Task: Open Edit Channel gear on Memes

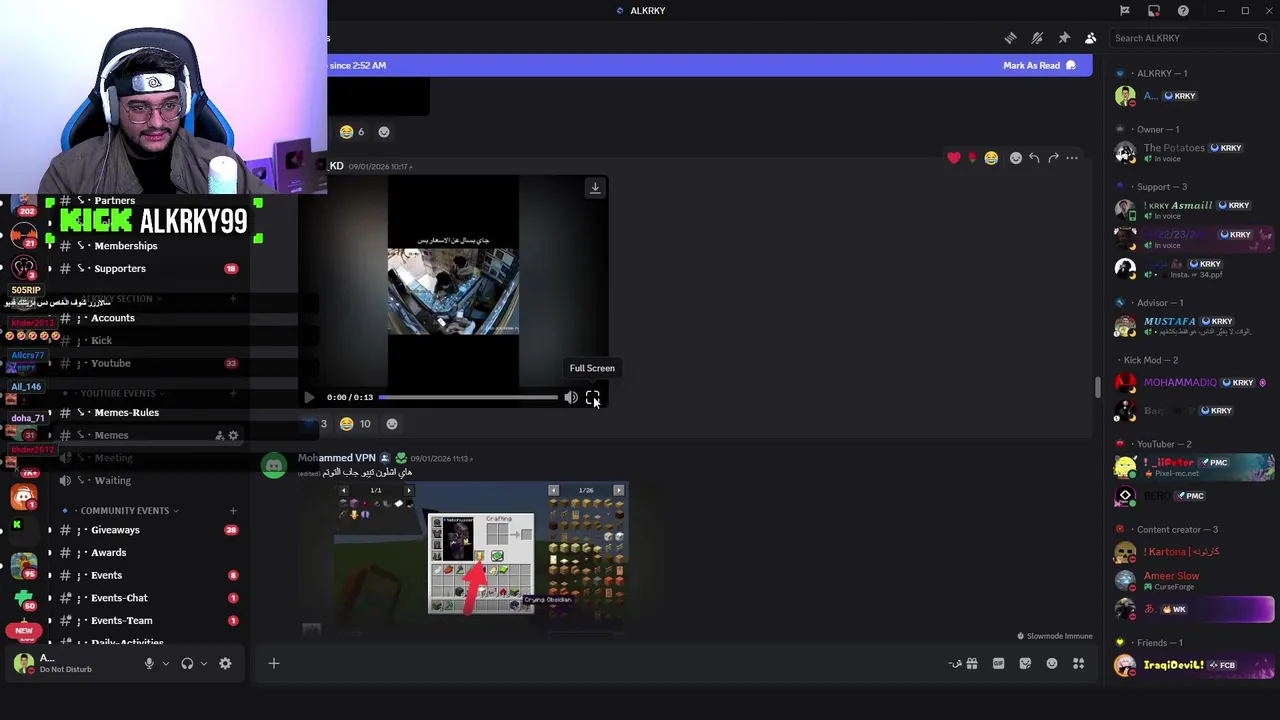Action: (234, 435)
